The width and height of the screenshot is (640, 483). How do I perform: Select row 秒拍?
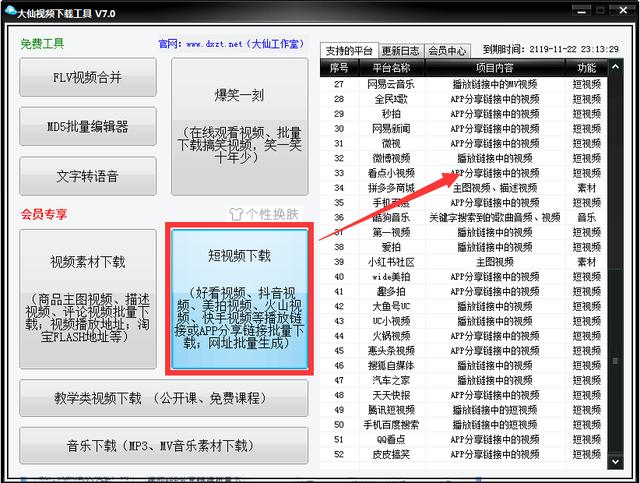(463, 114)
